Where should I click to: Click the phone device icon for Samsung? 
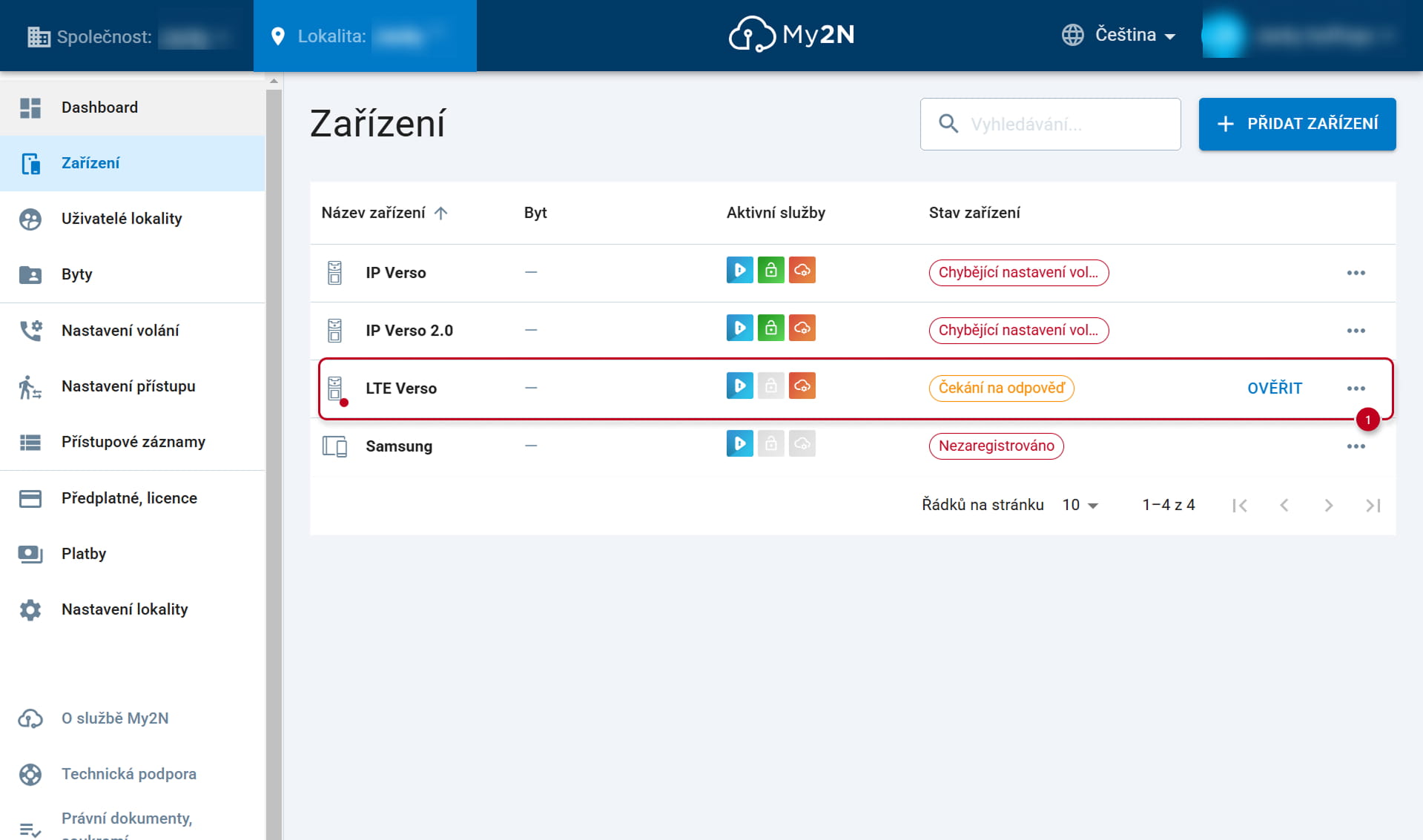(x=335, y=446)
